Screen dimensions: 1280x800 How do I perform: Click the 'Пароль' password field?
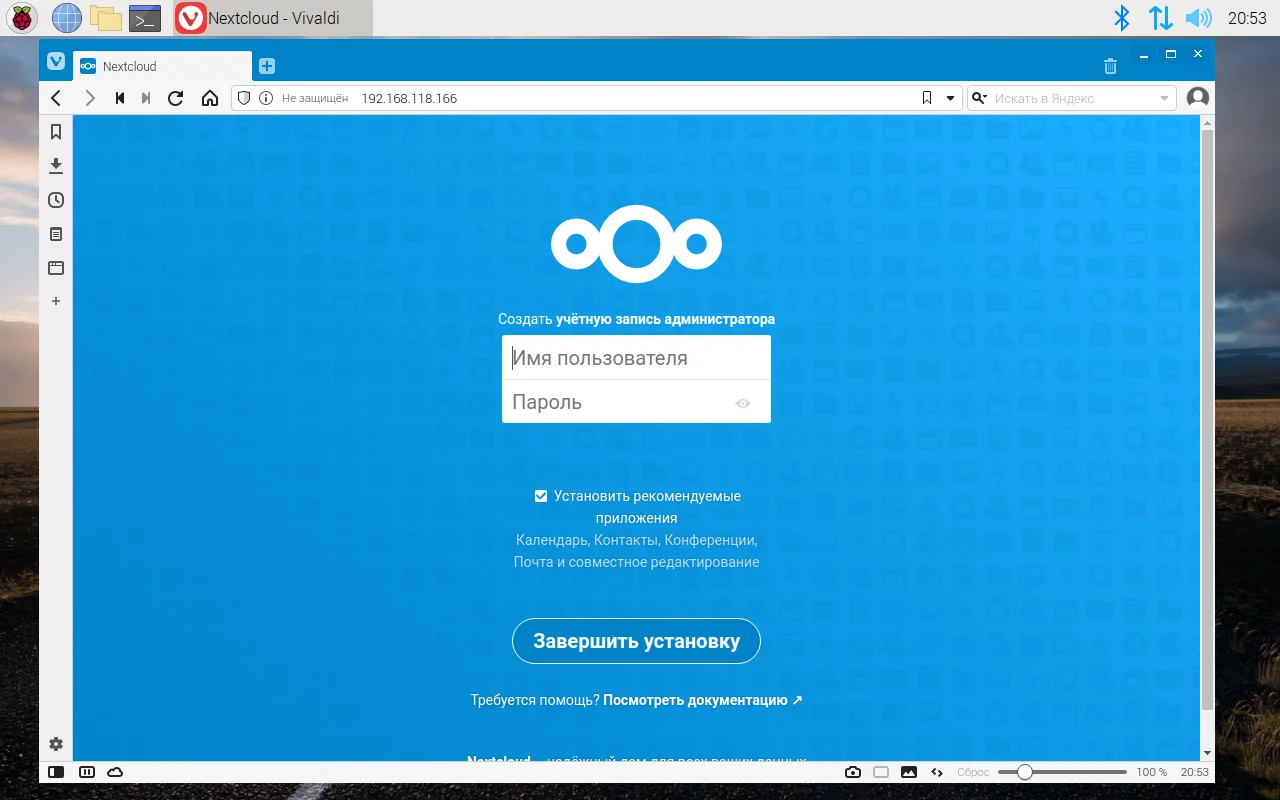636,402
